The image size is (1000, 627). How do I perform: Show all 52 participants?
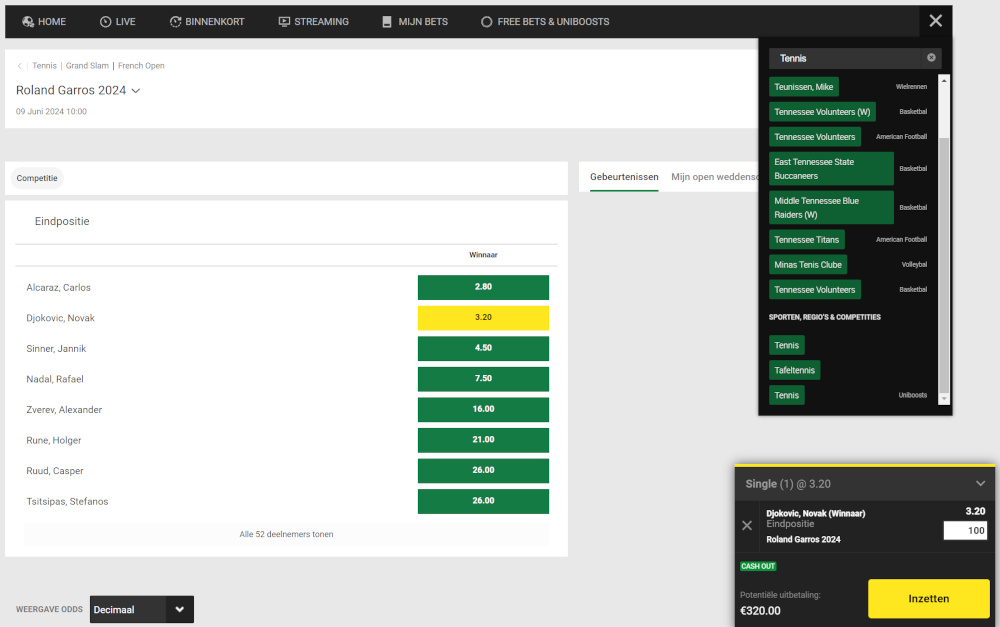286,535
